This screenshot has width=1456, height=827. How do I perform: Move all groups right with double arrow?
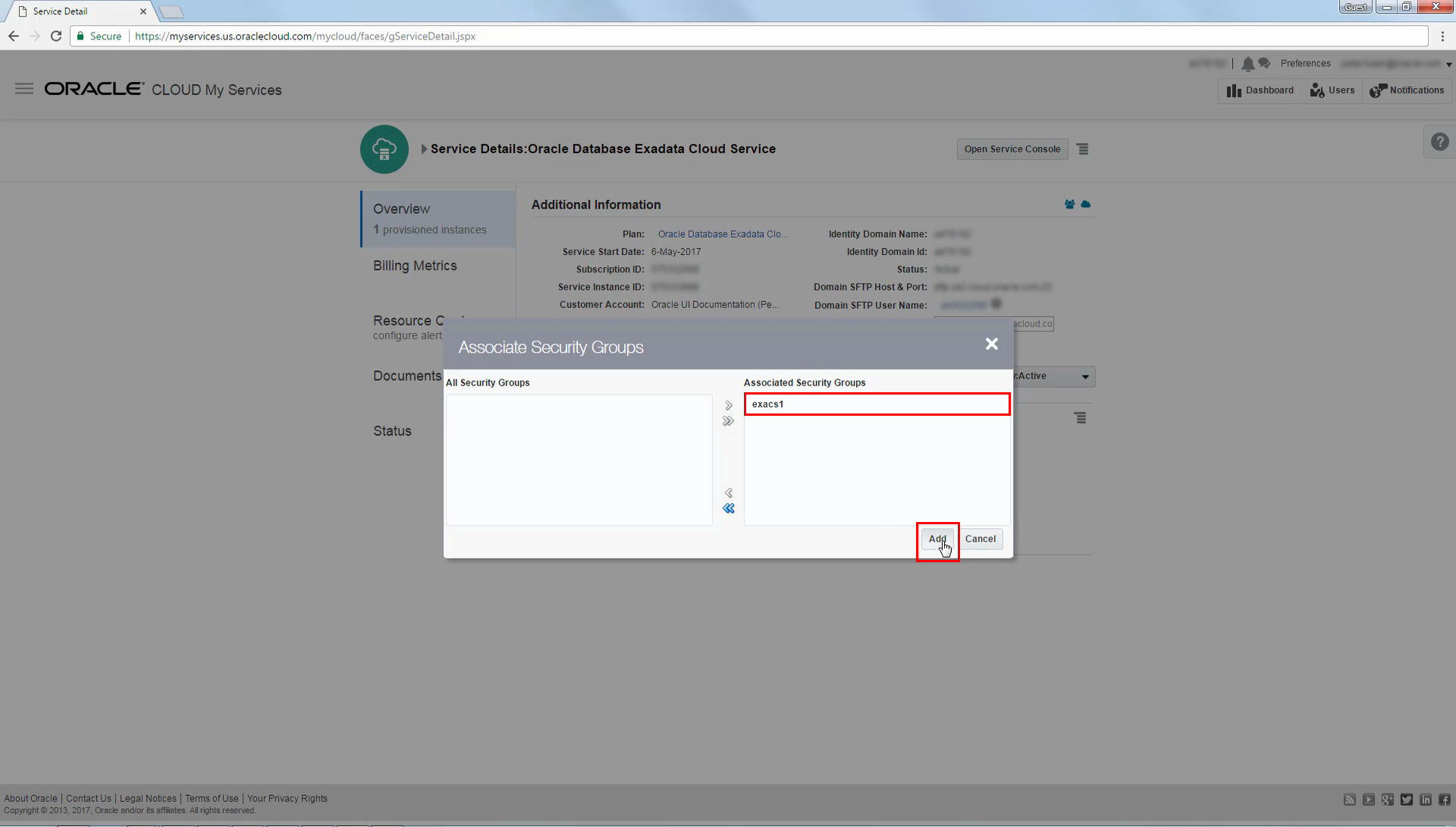pos(729,421)
